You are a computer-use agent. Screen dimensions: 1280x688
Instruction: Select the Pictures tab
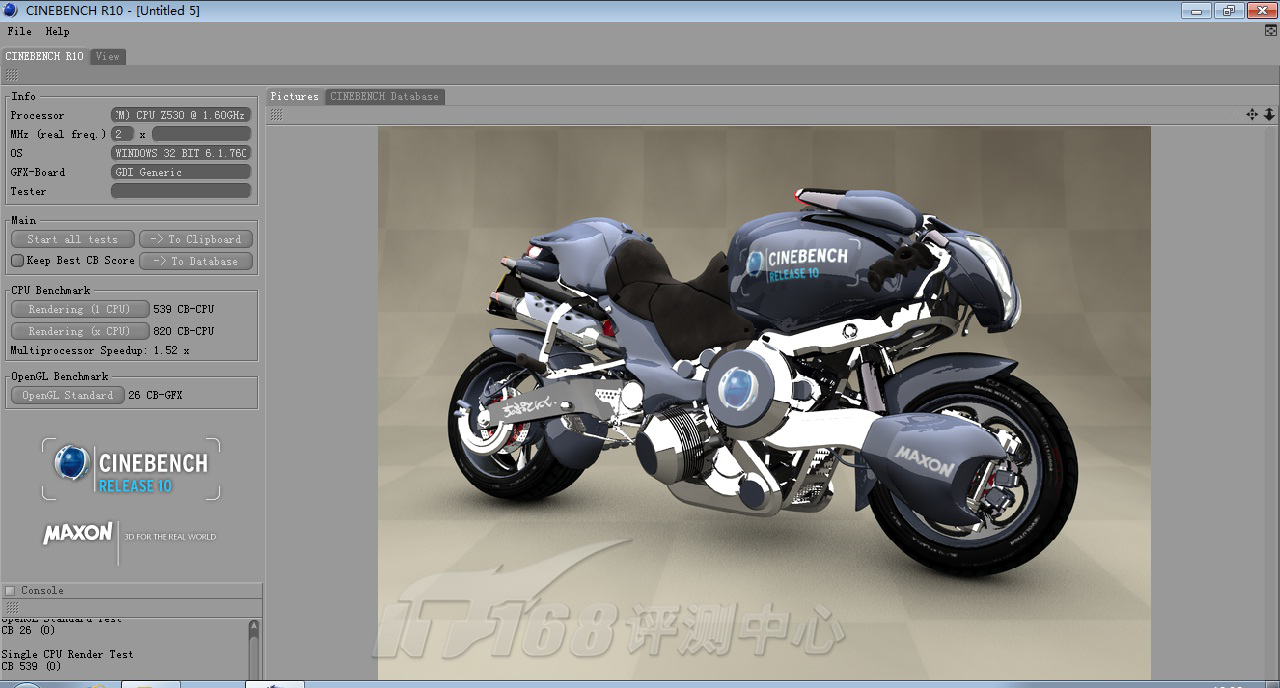[295, 96]
